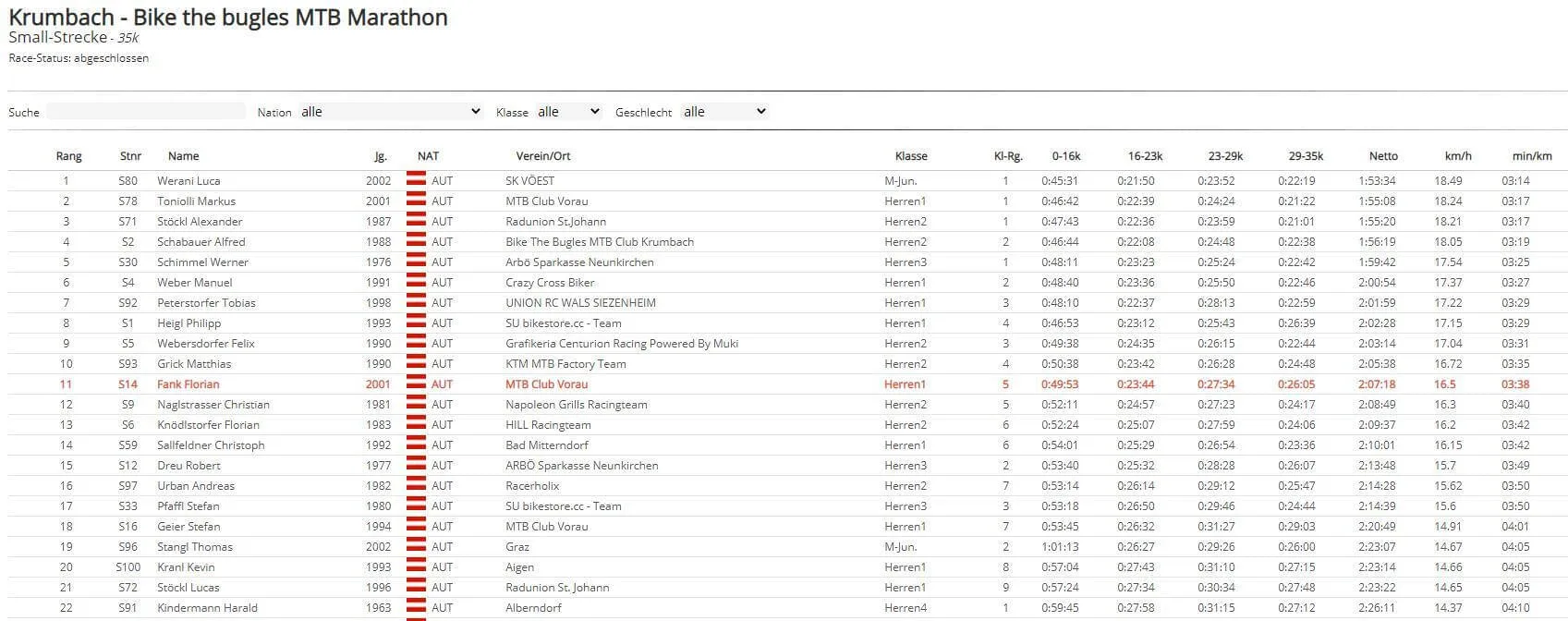Select the highlighted name Fank Florian

click(x=188, y=384)
